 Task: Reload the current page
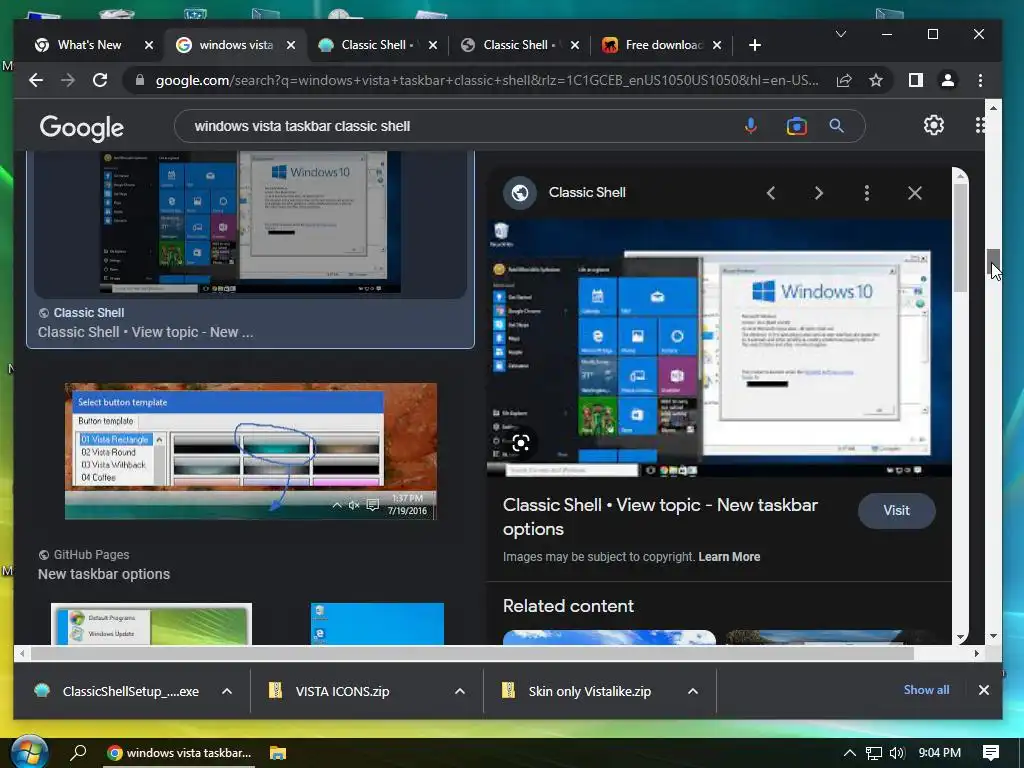click(x=100, y=80)
